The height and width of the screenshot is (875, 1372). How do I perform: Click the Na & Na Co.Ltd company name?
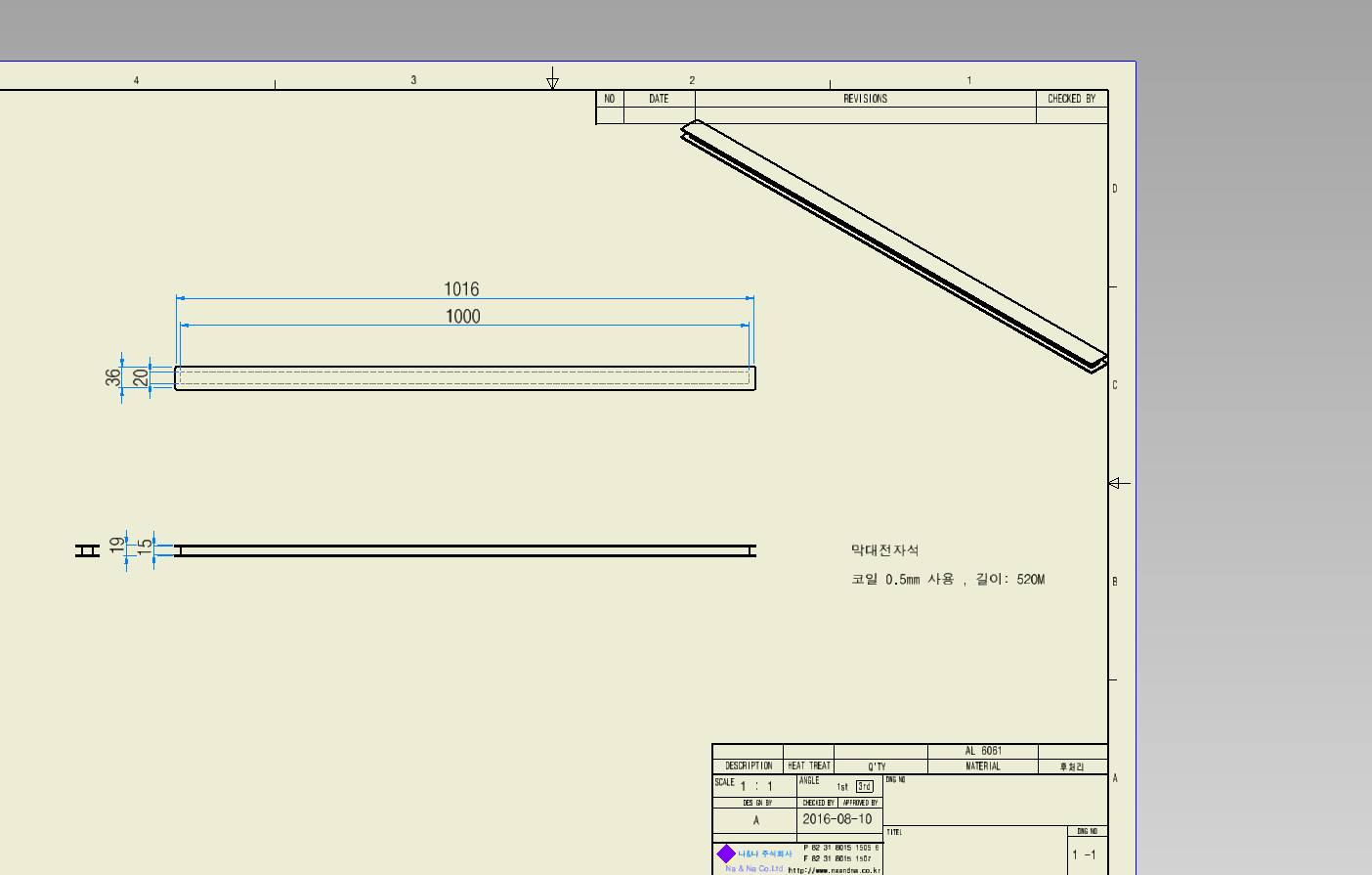coord(753,868)
